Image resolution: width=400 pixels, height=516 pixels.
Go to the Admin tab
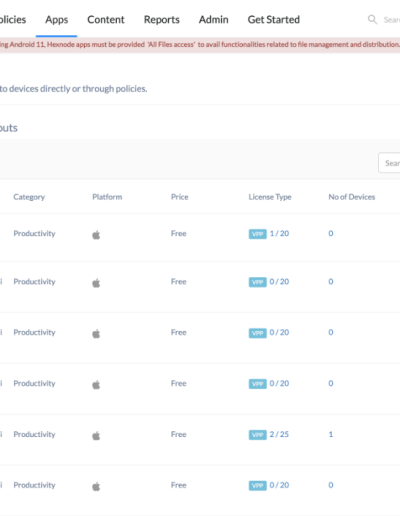click(x=214, y=20)
